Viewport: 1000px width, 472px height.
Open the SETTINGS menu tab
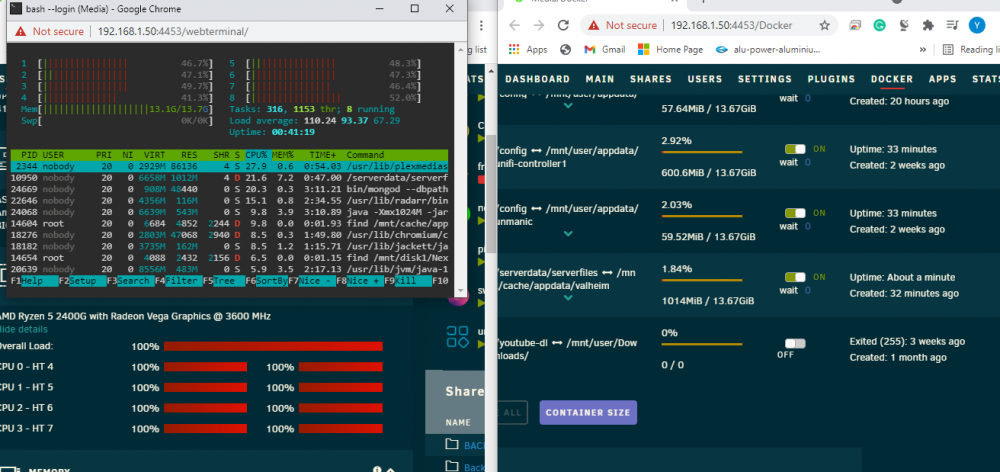765,79
